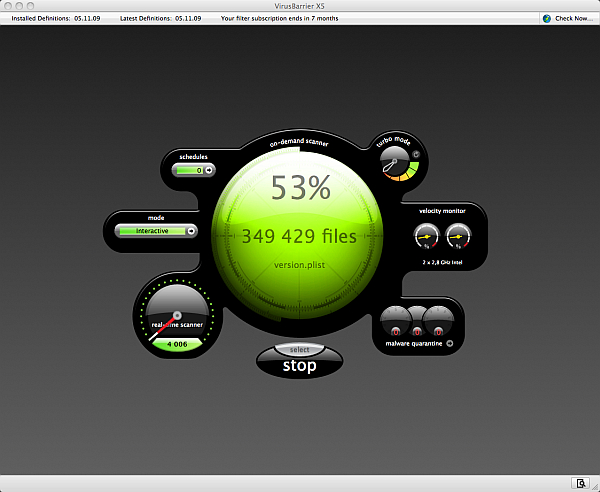The image size is (600, 492).
Task: Click 'Installed Definitions: 05.11.09' text
Action: tap(56, 18)
